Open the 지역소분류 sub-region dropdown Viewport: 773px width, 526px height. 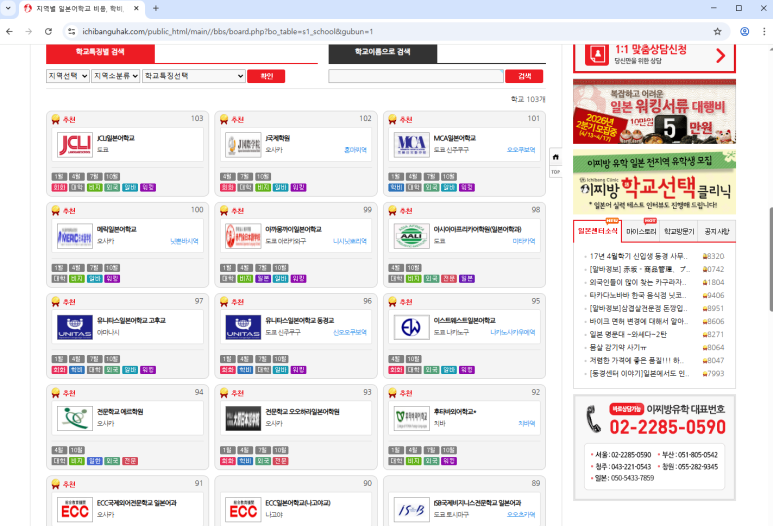pos(115,76)
